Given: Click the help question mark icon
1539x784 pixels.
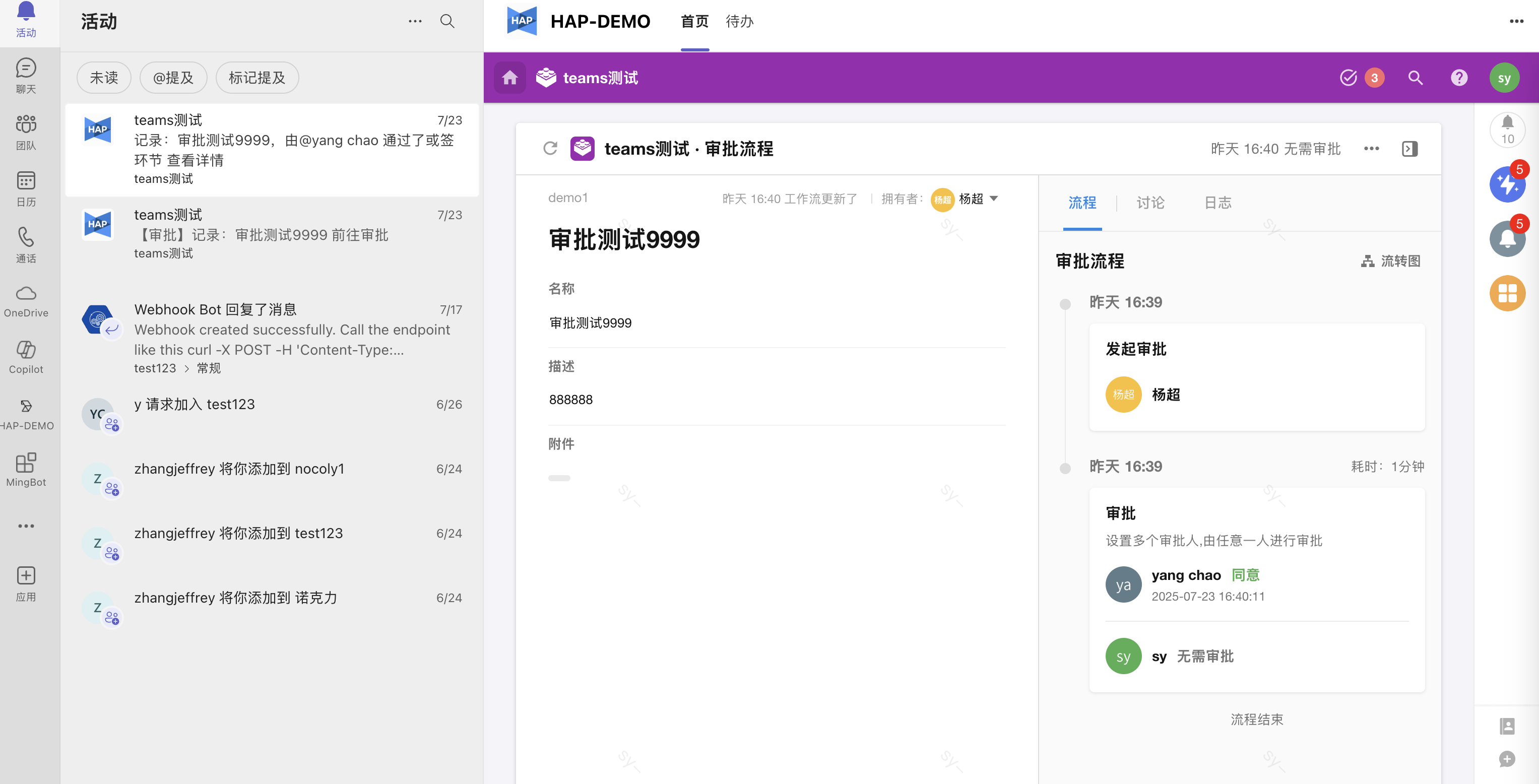Looking at the screenshot, I should pyautogui.click(x=1459, y=78).
